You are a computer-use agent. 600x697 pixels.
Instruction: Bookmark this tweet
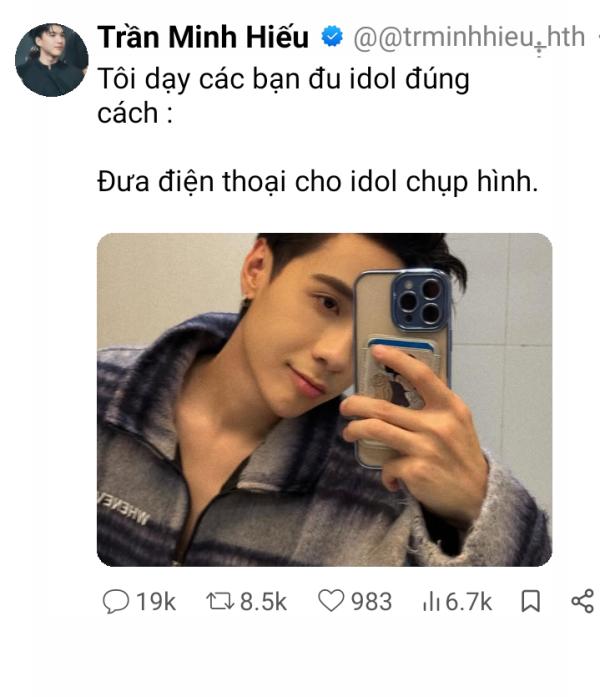point(530,601)
